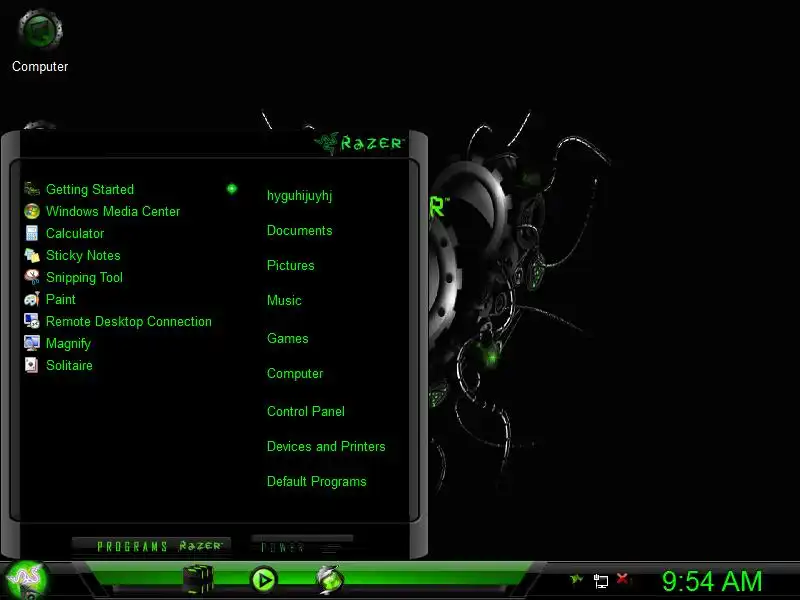Open the 9:54 AM taskbar clock
The height and width of the screenshot is (600, 800).
pyautogui.click(x=712, y=581)
